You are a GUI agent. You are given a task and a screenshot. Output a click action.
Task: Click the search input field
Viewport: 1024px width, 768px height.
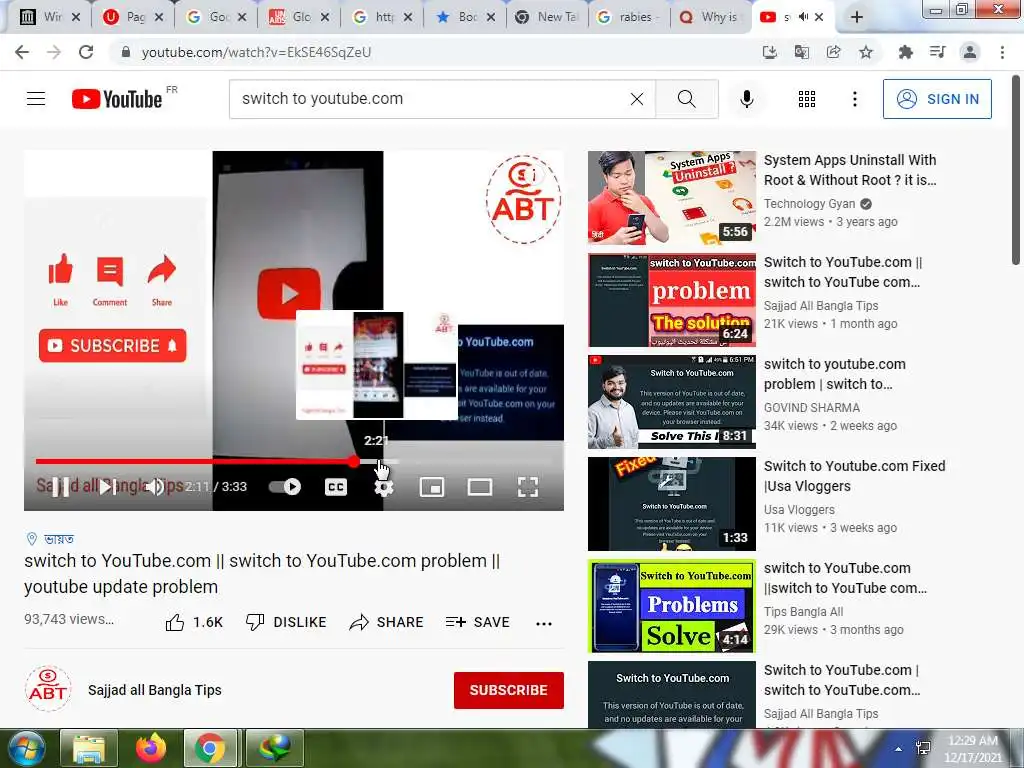coord(431,99)
